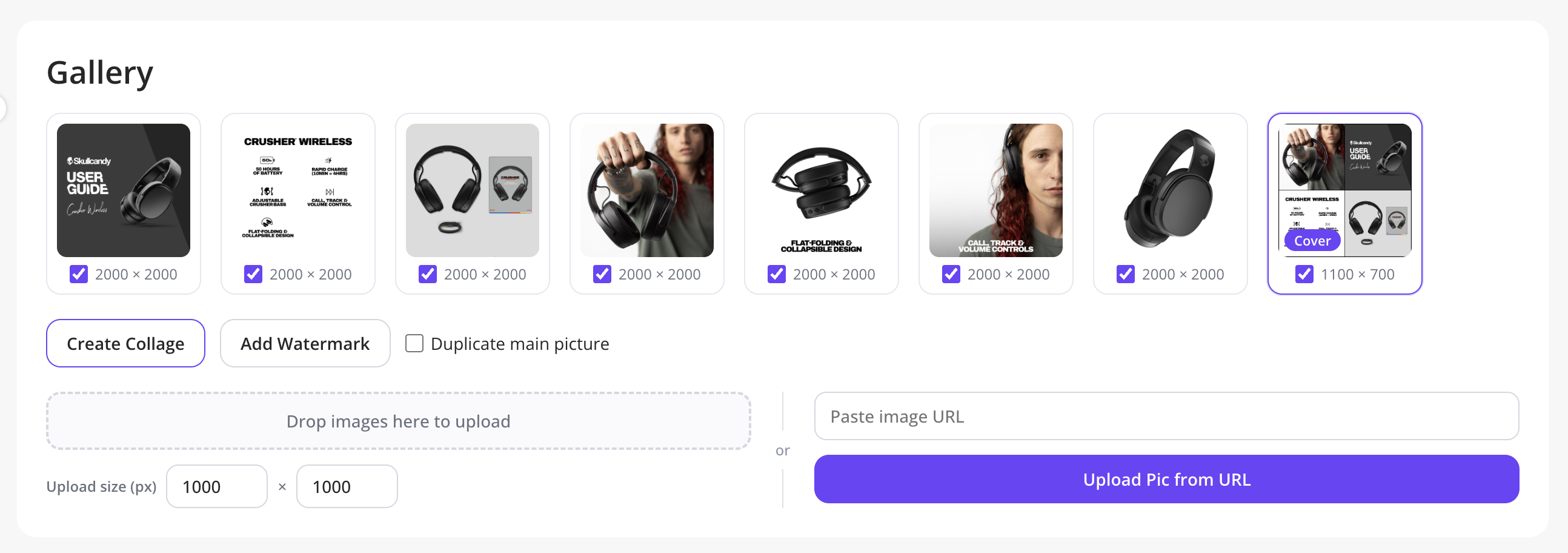Click the upload width field

click(x=217, y=487)
